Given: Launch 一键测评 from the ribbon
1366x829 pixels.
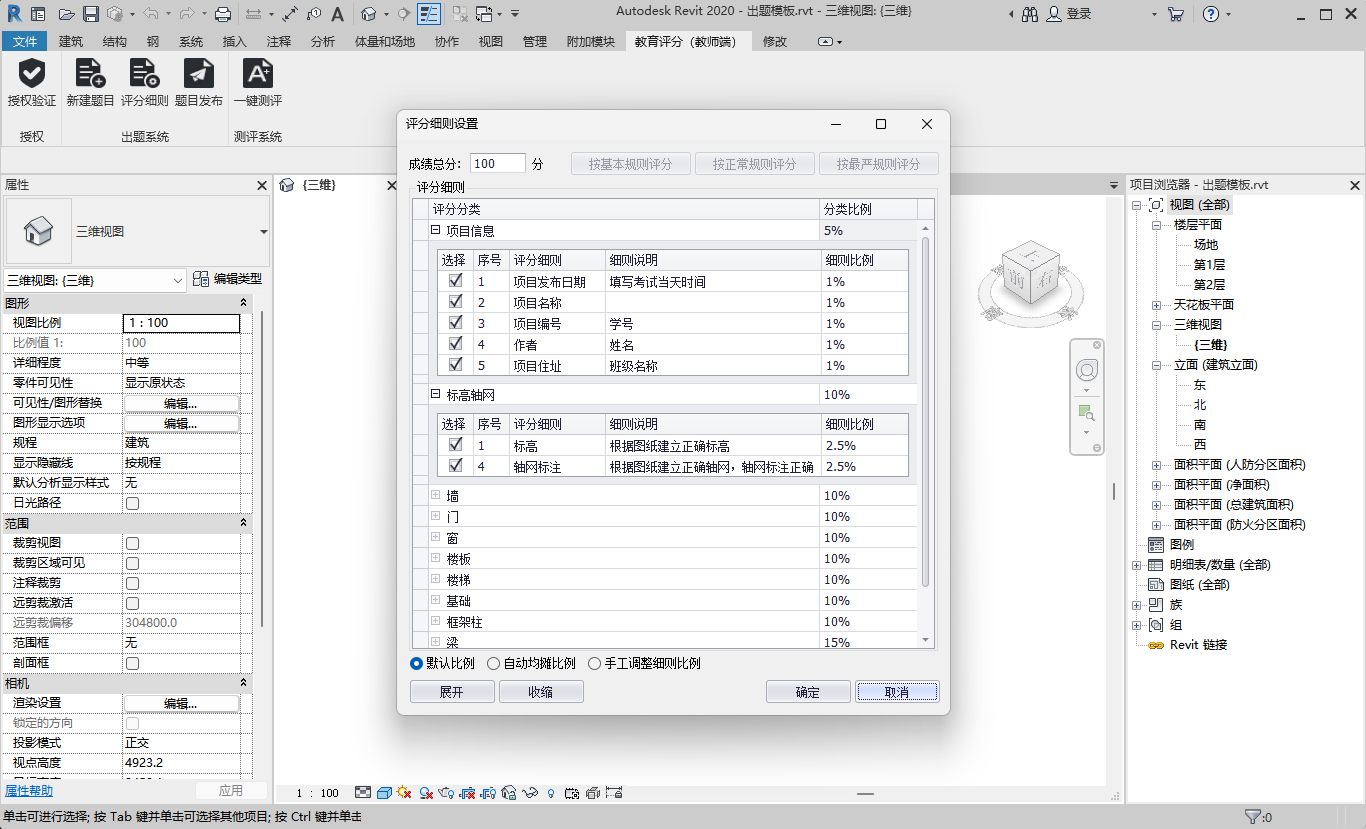Looking at the screenshot, I should pyautogui.click(x=257, y=74).
